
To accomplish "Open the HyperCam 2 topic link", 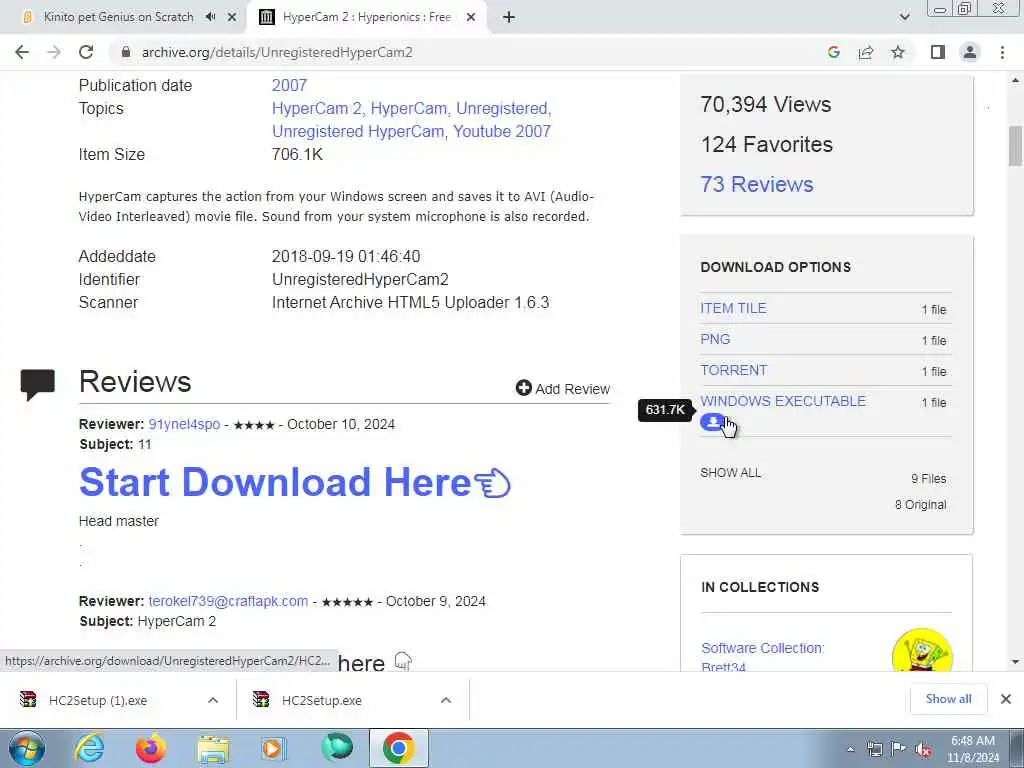I will pos(319,108).
